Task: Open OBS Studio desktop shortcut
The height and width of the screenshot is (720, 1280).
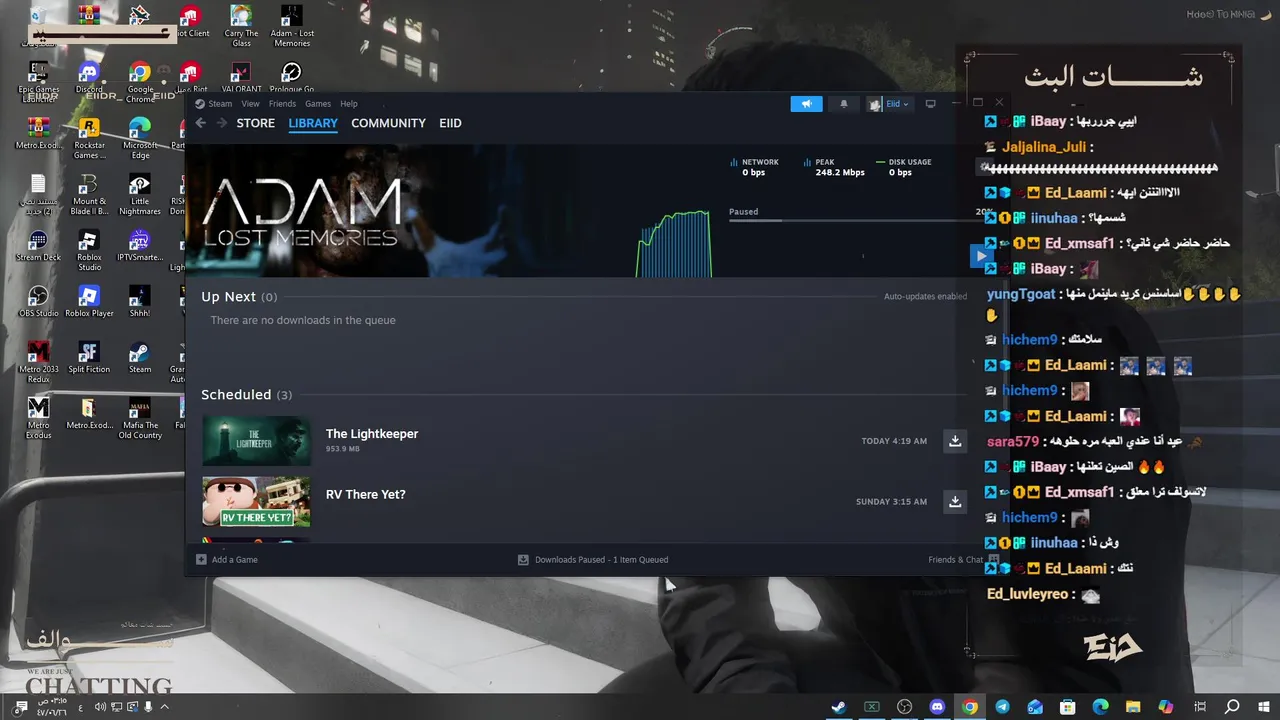Action: coord(38,303)
